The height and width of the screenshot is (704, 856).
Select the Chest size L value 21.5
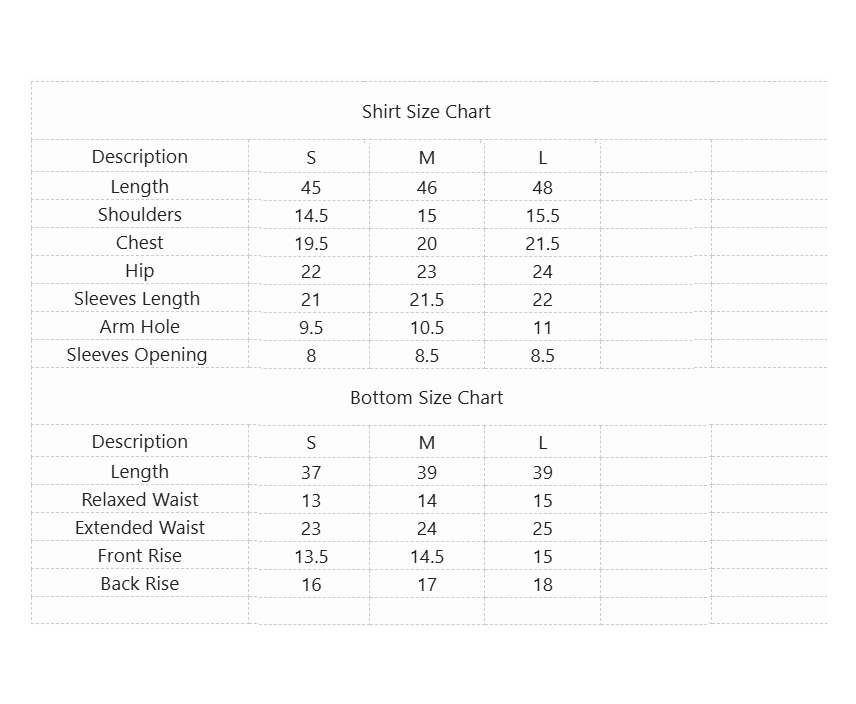(x=542, y=244)
